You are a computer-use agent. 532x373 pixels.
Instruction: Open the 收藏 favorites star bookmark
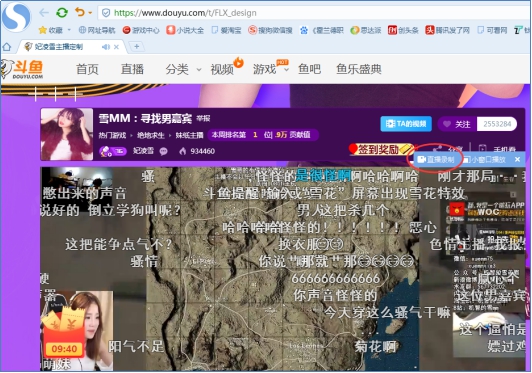pos(51,30)
